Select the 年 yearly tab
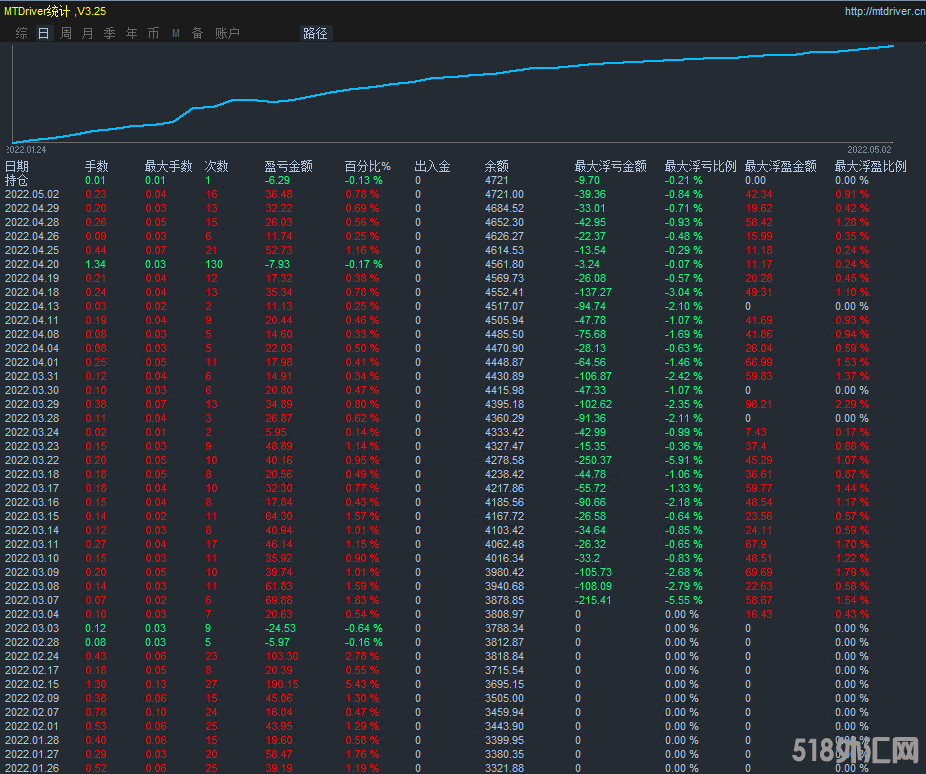This screenshot has width=926, height=774. click(x=132, y=33)
